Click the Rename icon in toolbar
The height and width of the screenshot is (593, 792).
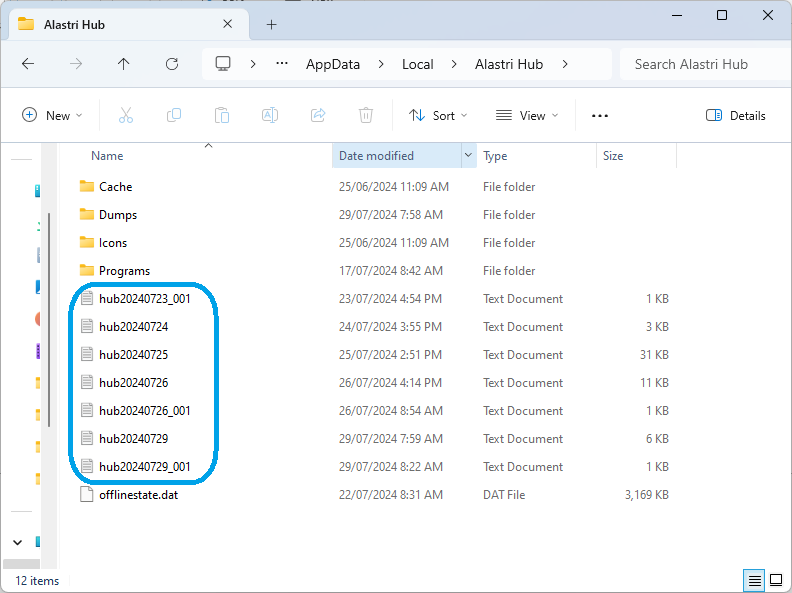(x=270, y=115)
